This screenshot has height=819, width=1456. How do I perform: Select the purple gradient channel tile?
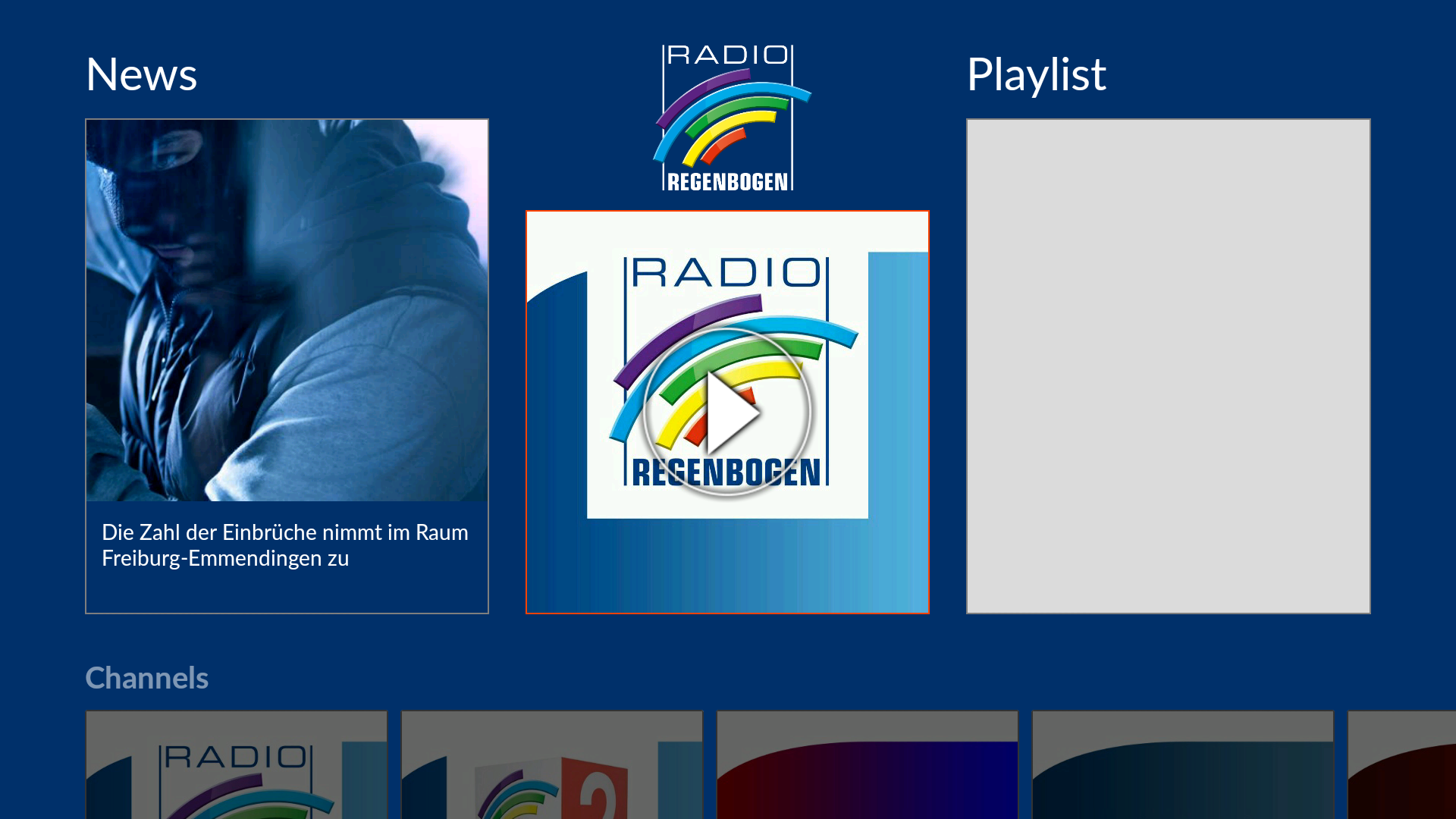click(x=868, y=764)
